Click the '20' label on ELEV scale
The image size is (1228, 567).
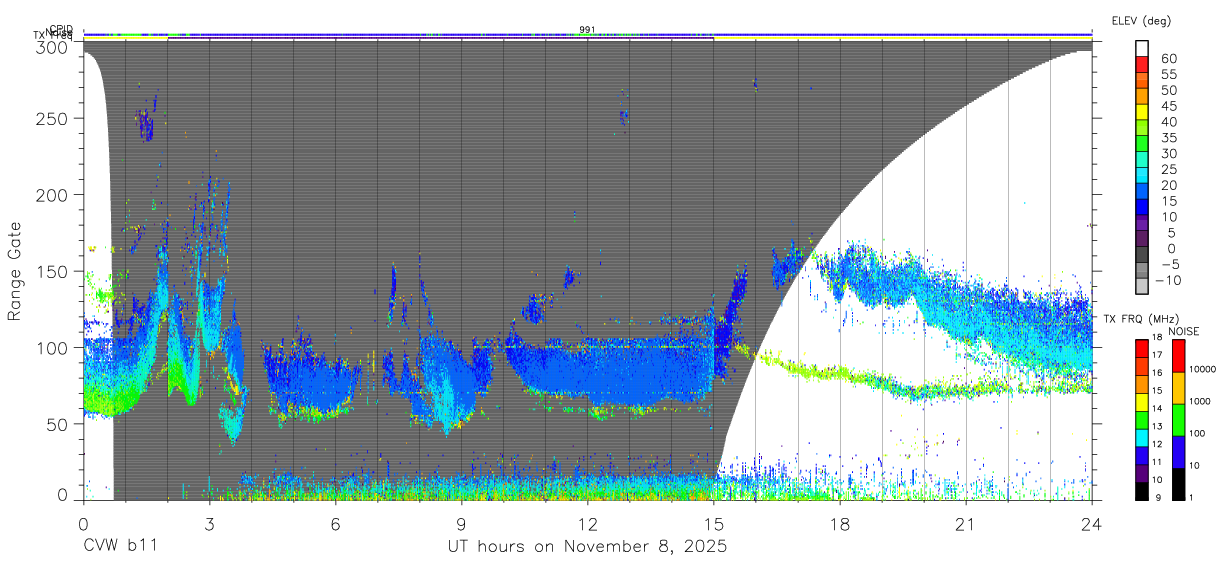tap(1169, 185)
